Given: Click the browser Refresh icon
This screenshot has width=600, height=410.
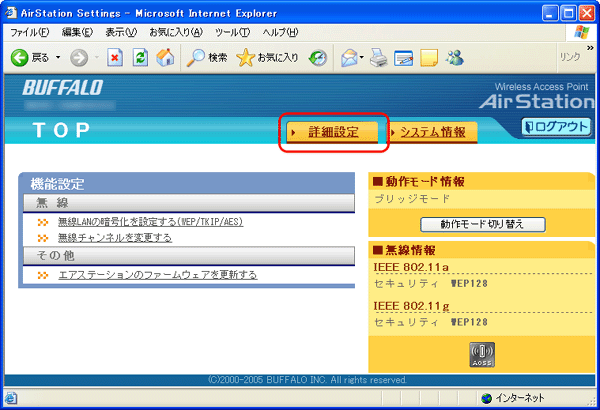Looking at the screenshot, I should pos(140,58).
